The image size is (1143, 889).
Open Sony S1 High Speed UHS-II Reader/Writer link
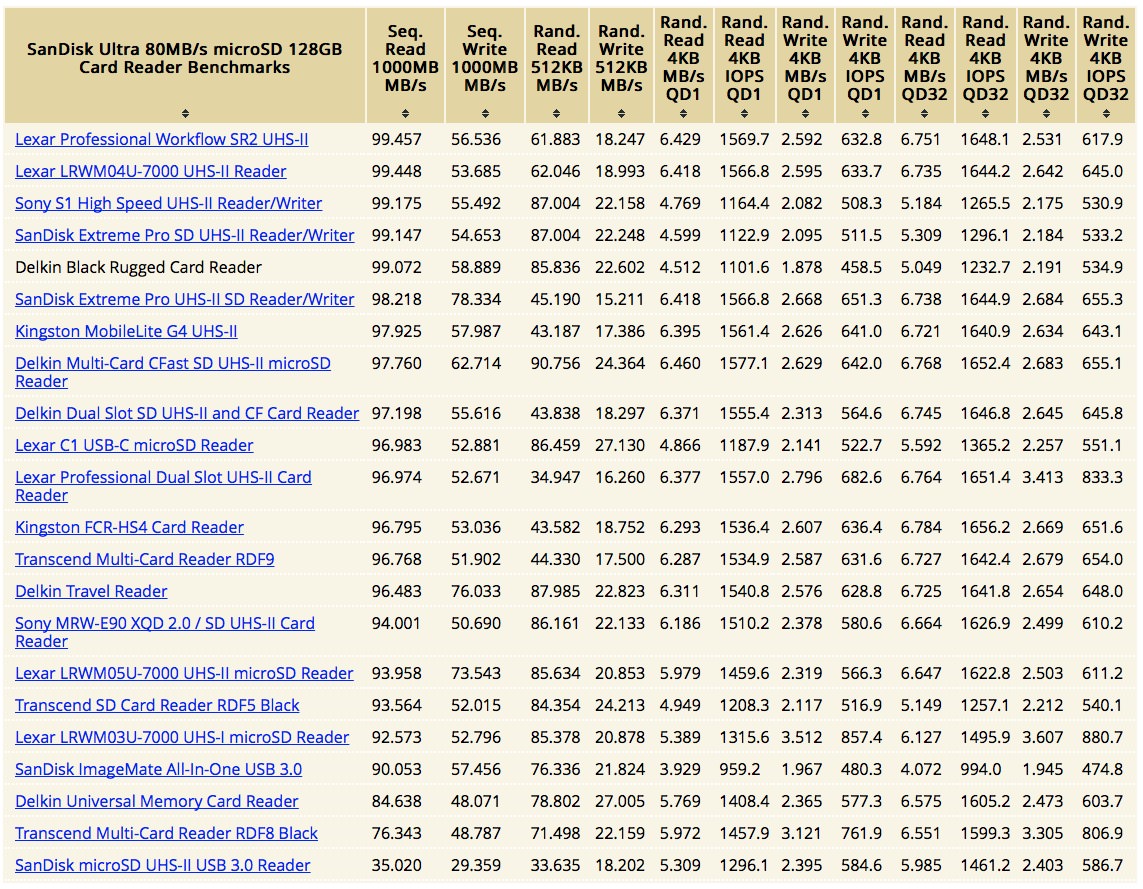click(168, 203)
